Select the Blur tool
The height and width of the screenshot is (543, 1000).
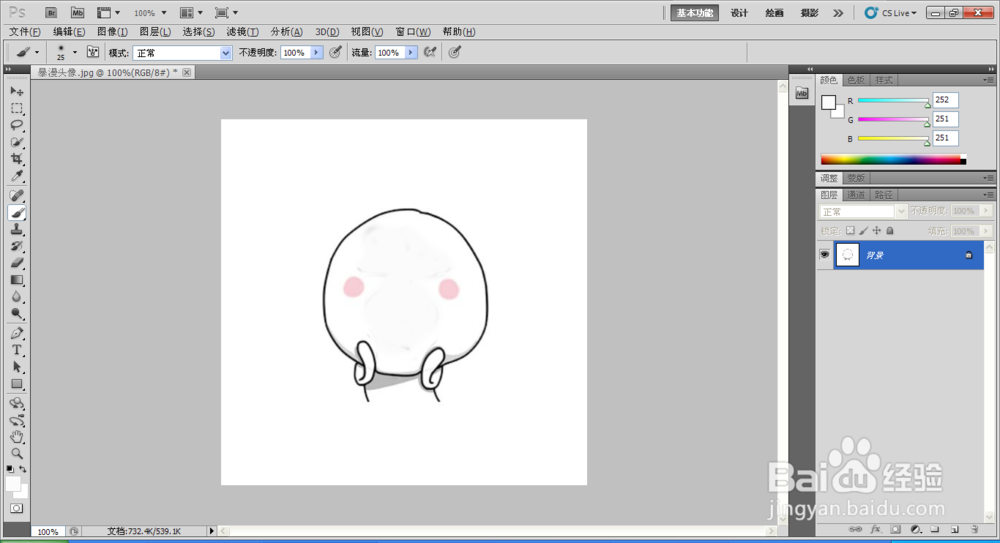(17, 297)
